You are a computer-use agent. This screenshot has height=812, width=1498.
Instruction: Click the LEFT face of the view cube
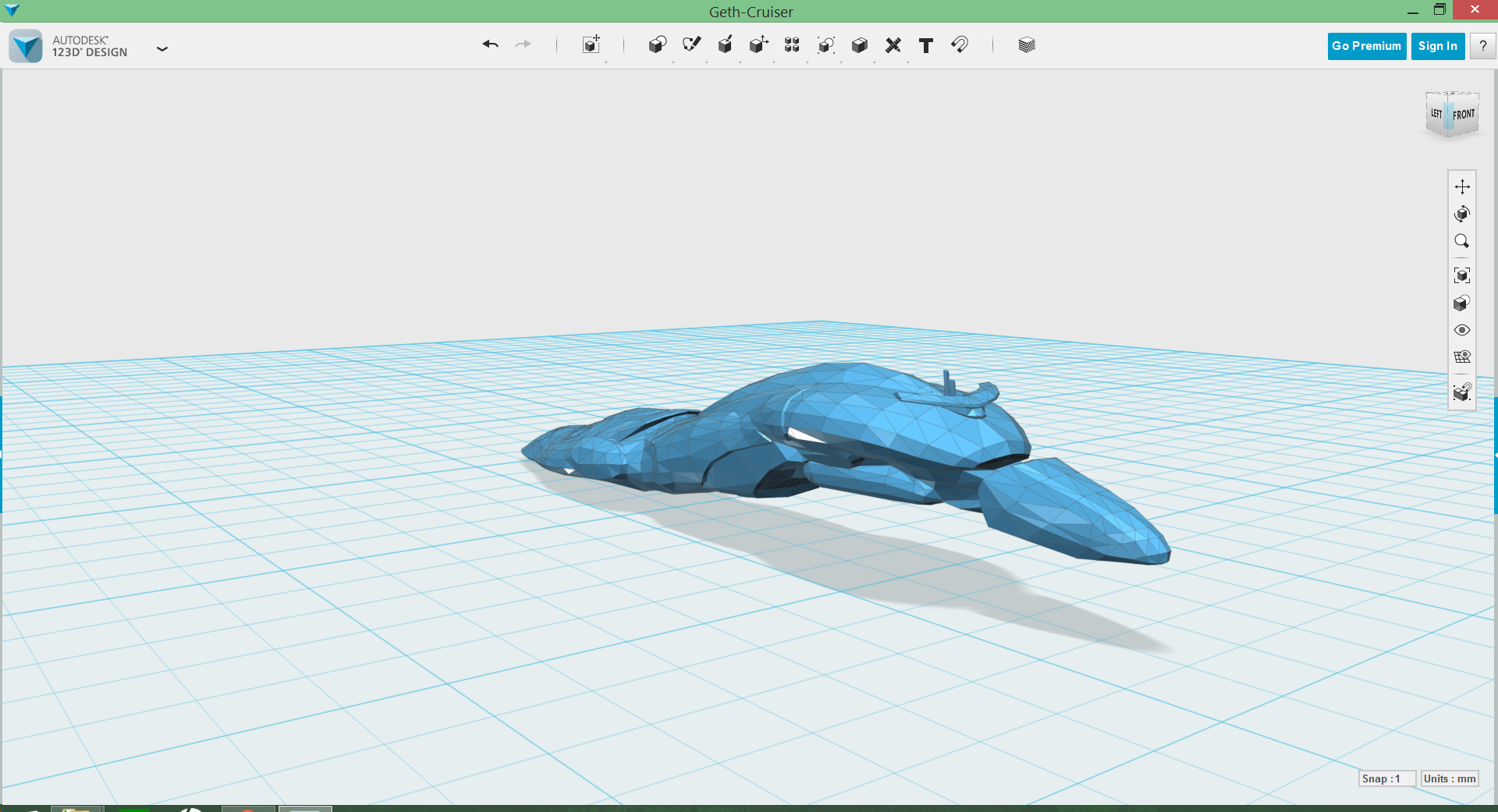[1436, 114]
